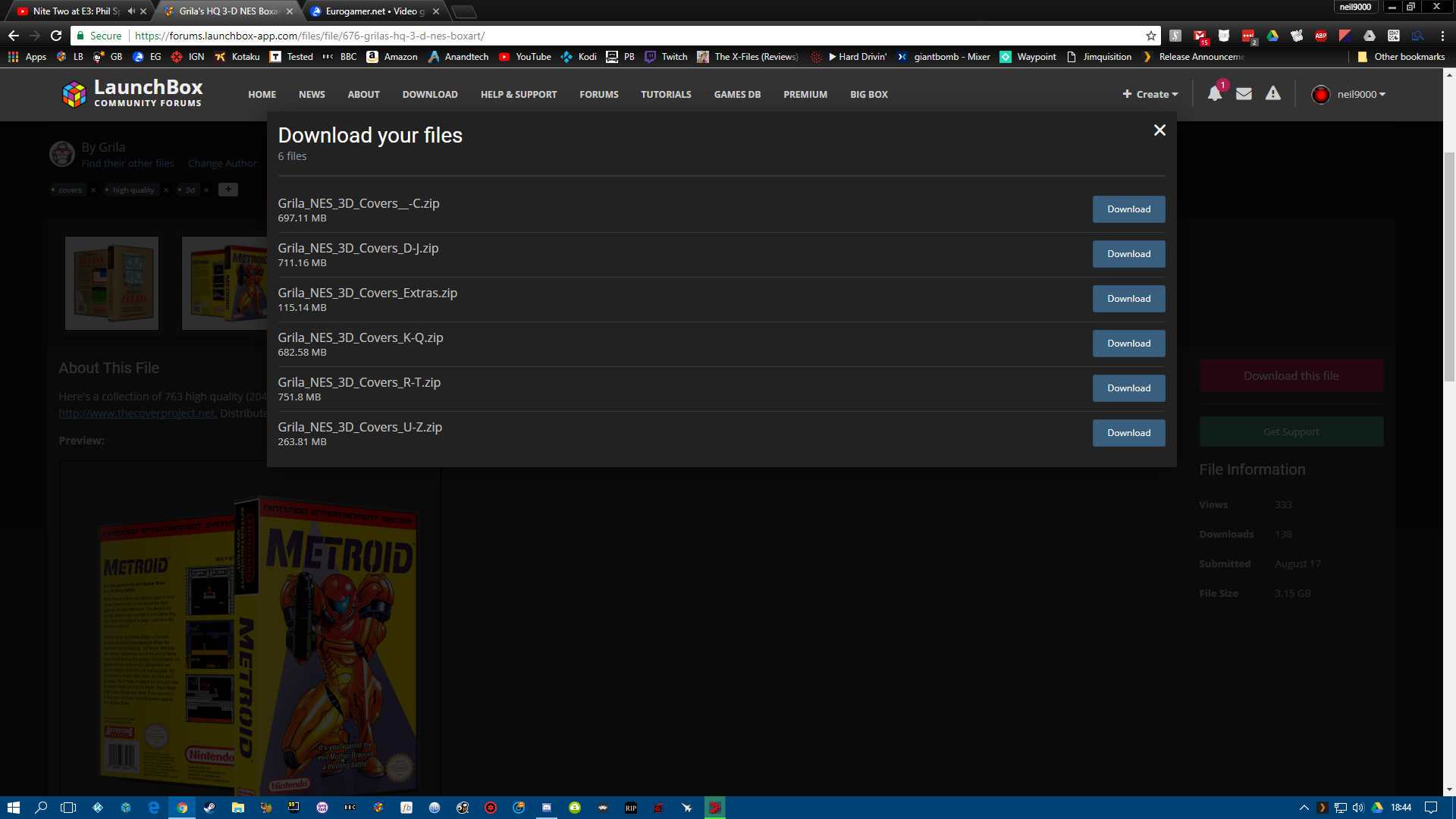Open the Twitch bookmark
This screenshot has width=1456, height=819.
666,57
